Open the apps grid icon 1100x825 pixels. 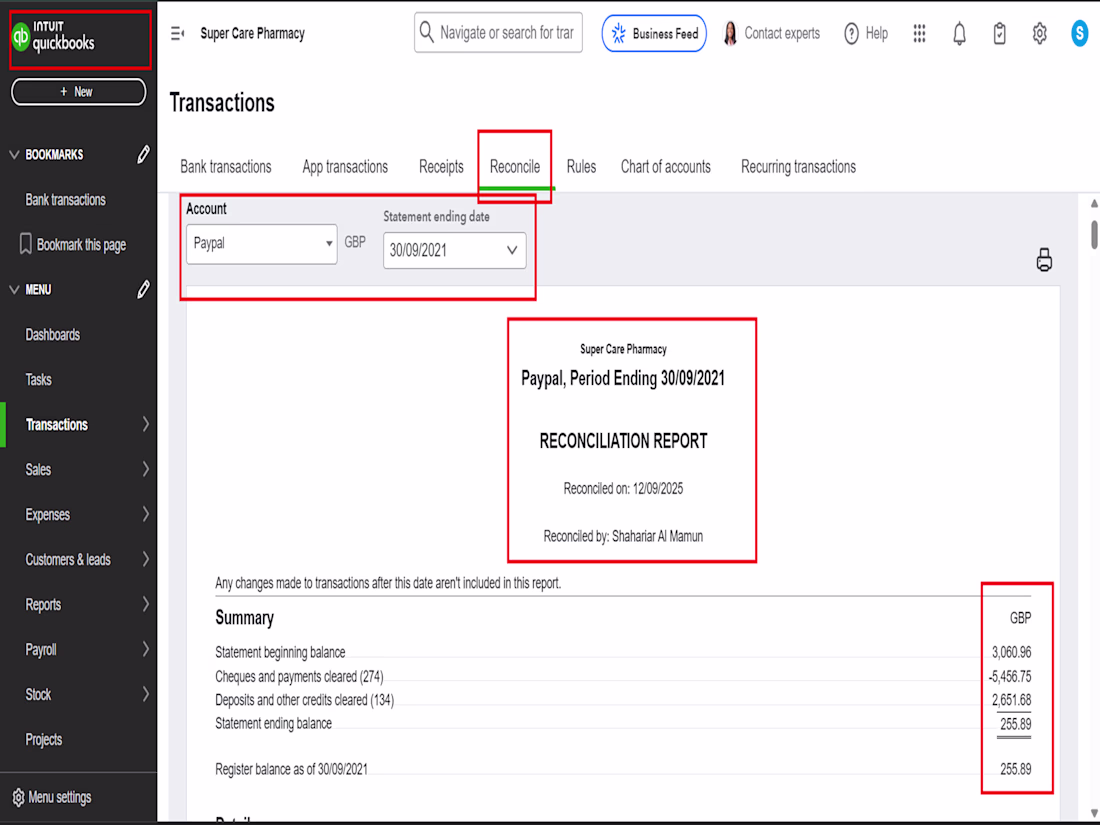(919, 33)
